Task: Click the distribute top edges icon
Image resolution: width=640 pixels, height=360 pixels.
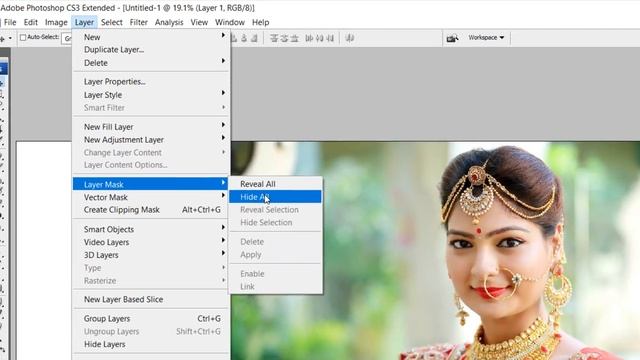Action: pyautogui.click(x=274, y=38)
